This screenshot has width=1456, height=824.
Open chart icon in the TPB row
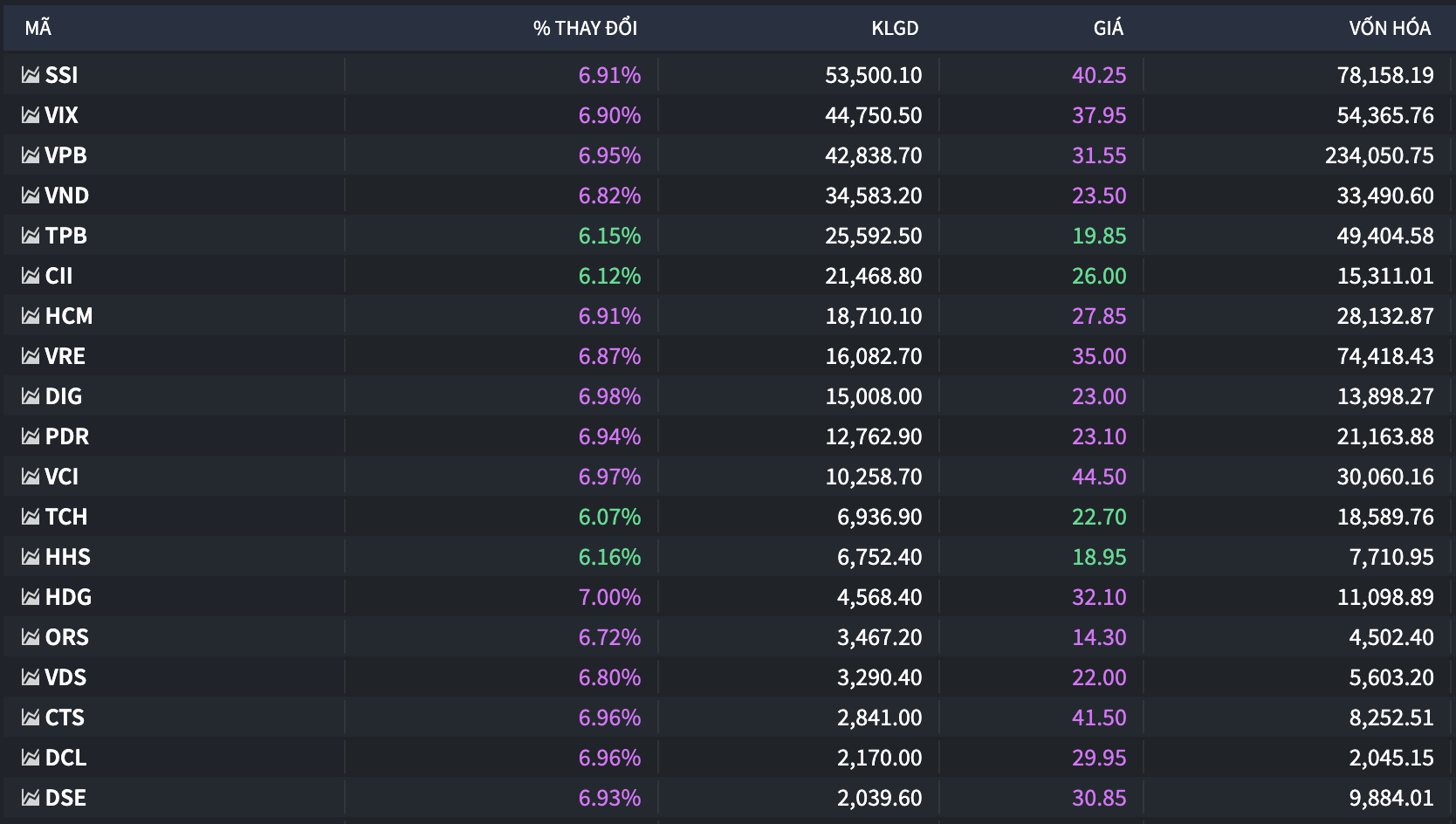coord(31,236)
